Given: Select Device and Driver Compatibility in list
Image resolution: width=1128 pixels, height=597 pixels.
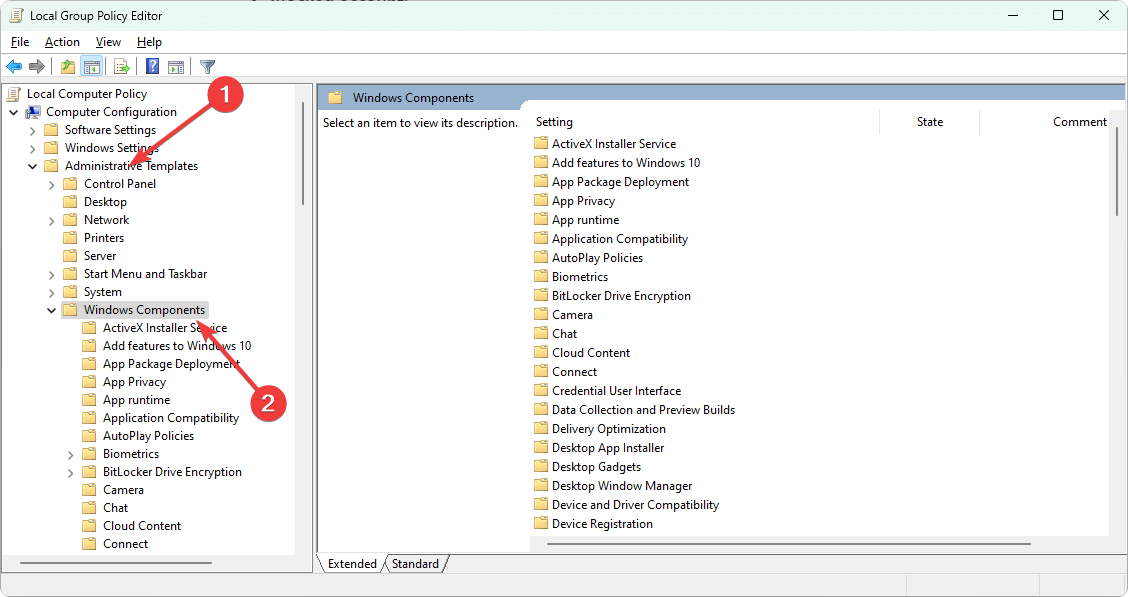Looking at the screenshot, I should [x=635, y=505].
